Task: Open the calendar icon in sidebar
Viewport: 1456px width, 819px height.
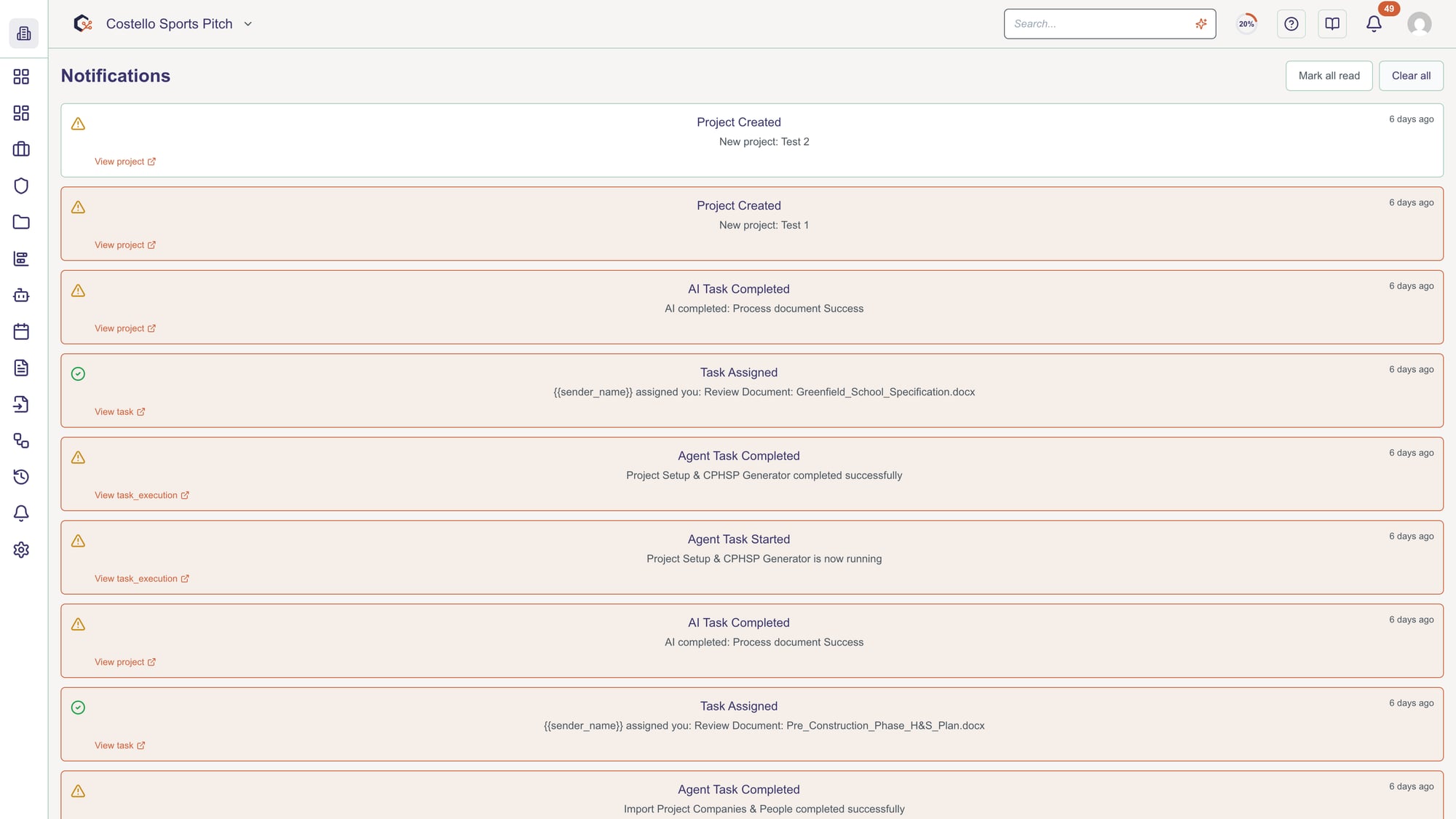Action: point(21,331)
